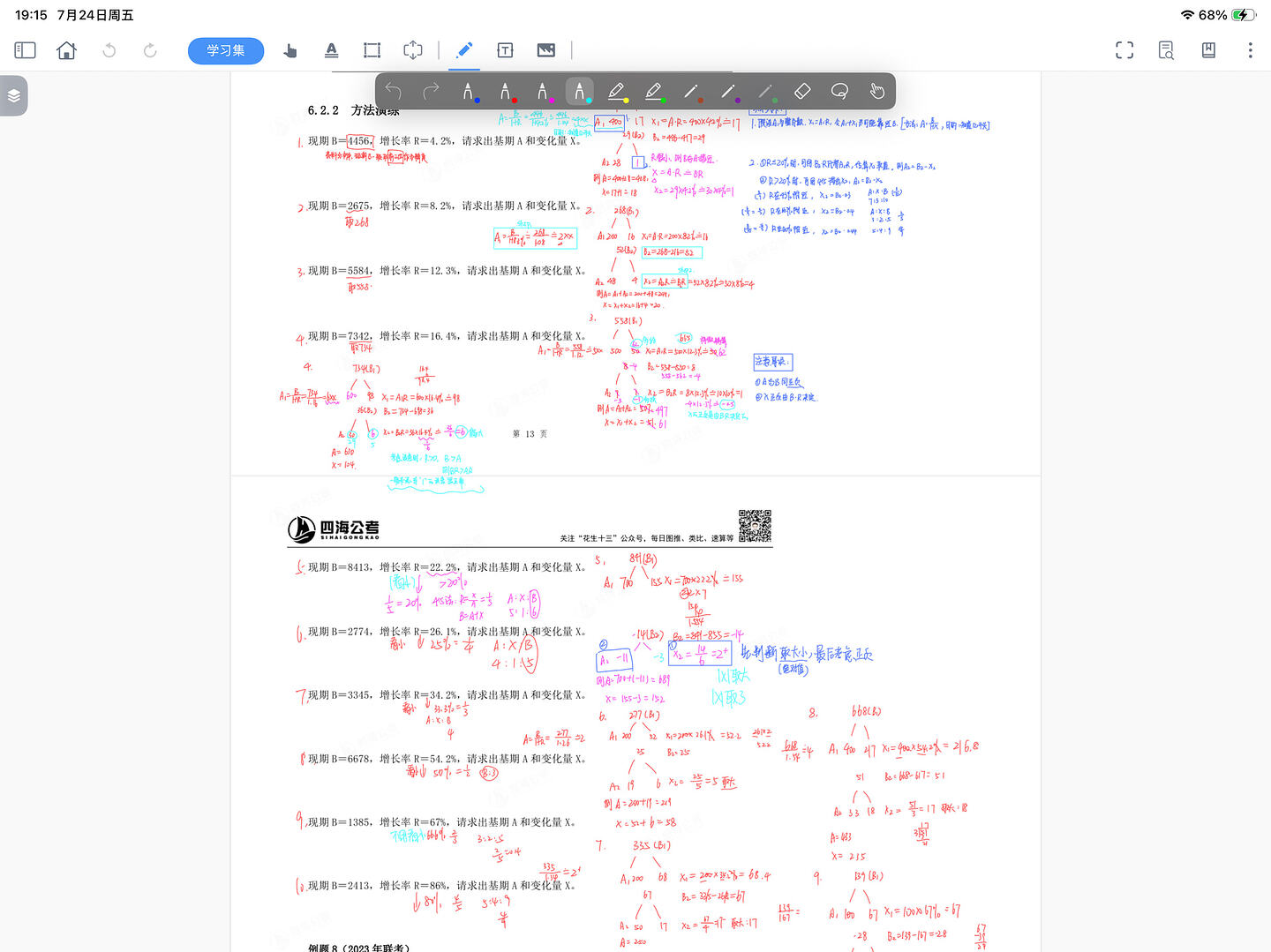
Task: Tap the QR code on the page header
Action: pos(755,526)
